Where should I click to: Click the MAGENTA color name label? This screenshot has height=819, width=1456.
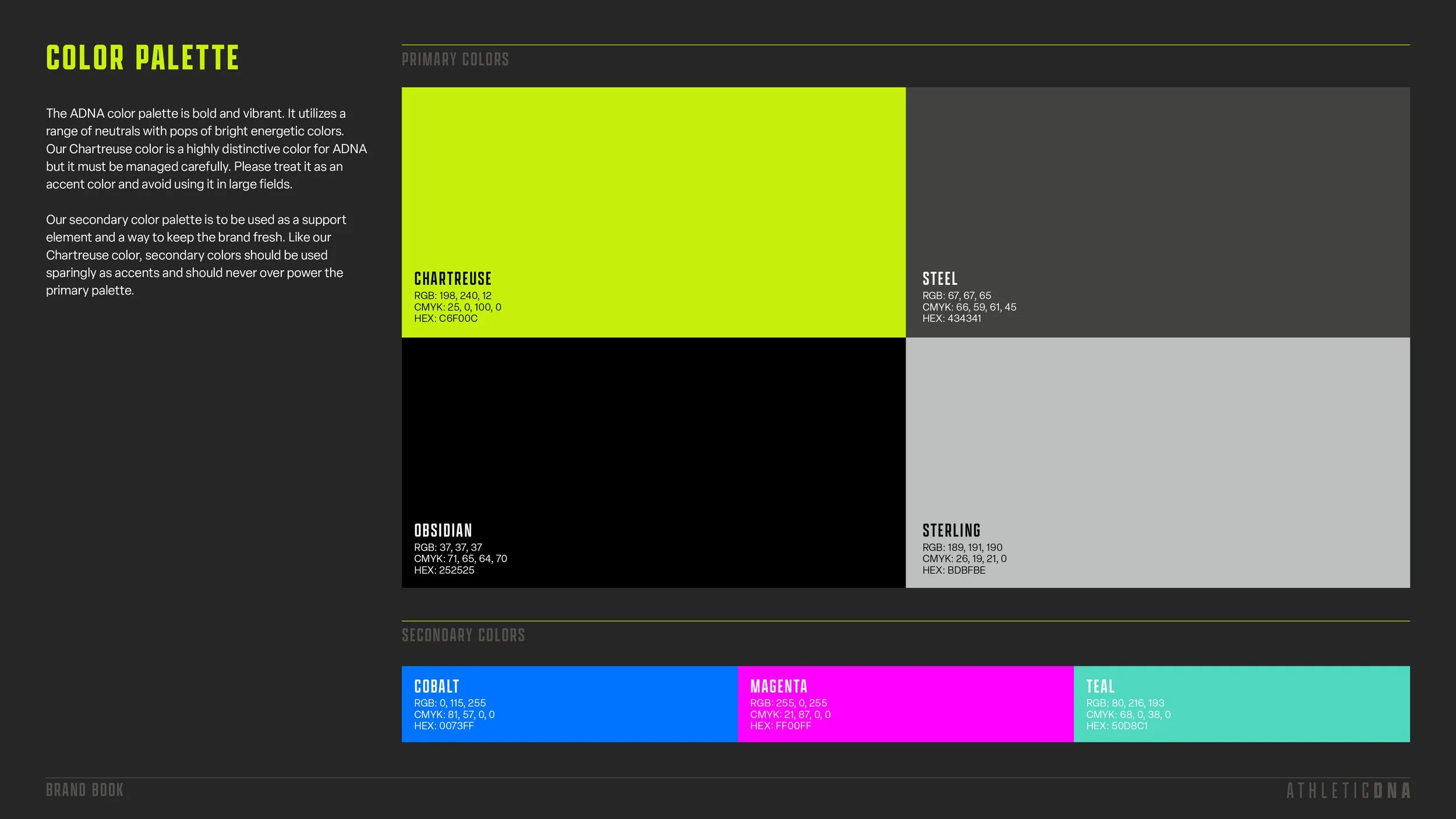click(779, 686)
